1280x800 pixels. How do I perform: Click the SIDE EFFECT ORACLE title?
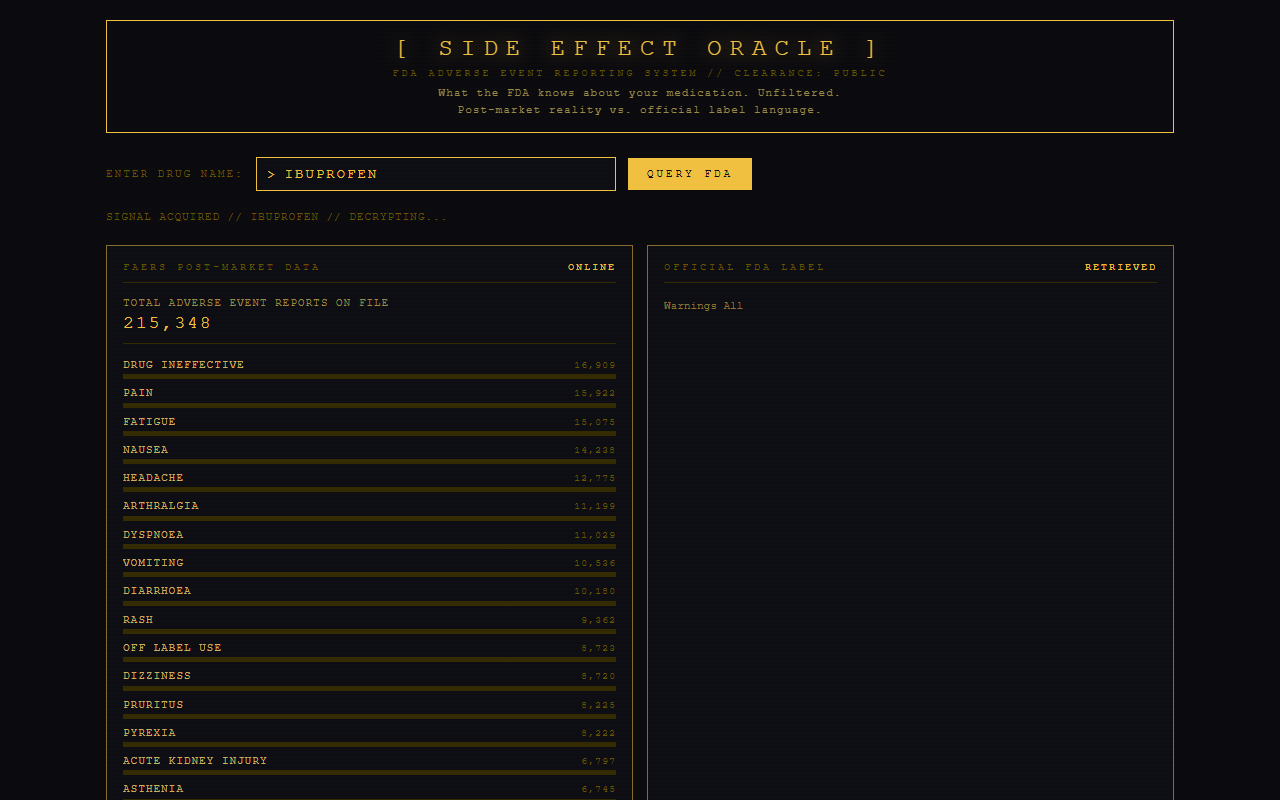tap(639, 48)
